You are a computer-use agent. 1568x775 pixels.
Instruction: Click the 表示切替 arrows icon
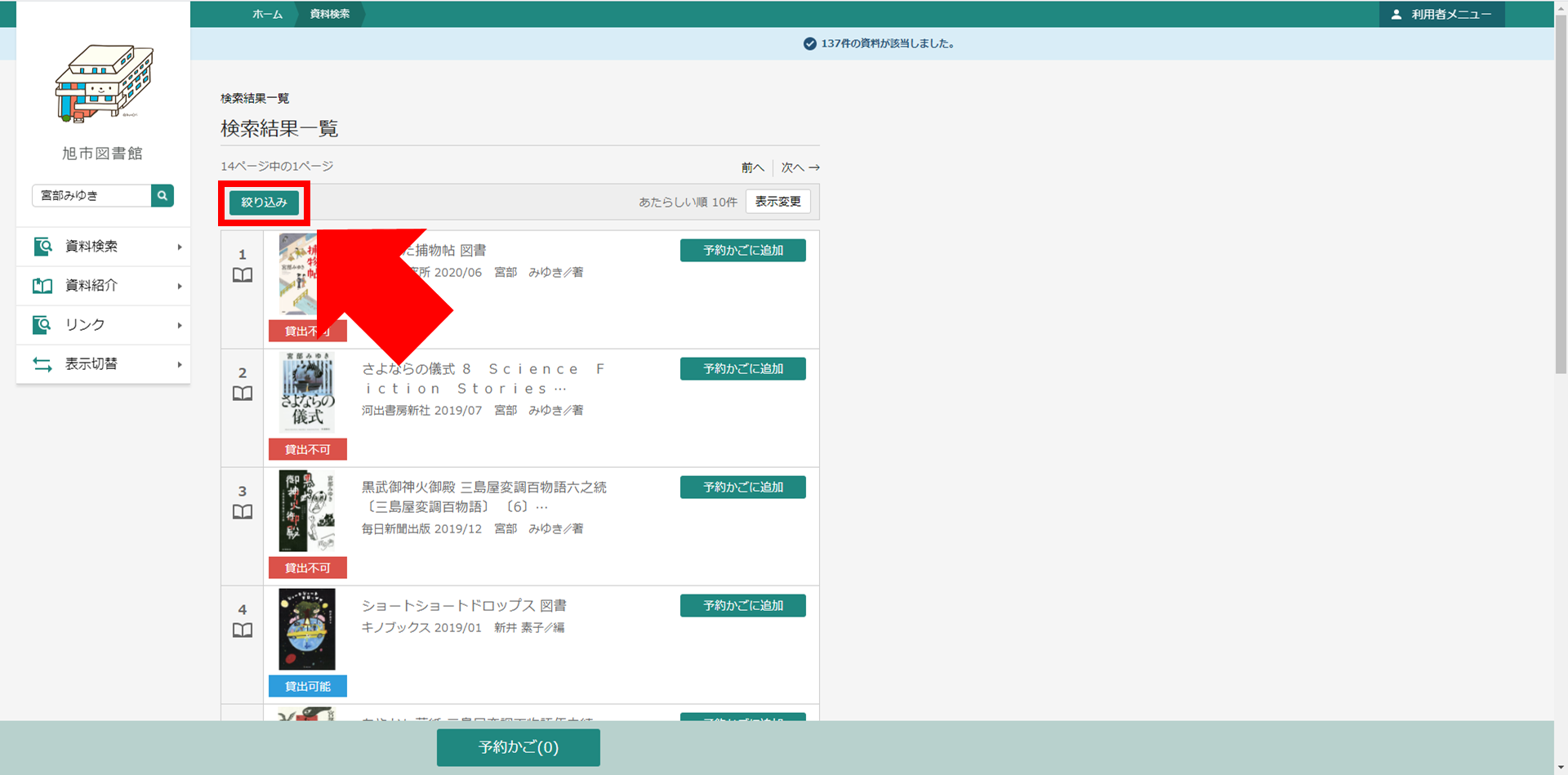(42, 364)
